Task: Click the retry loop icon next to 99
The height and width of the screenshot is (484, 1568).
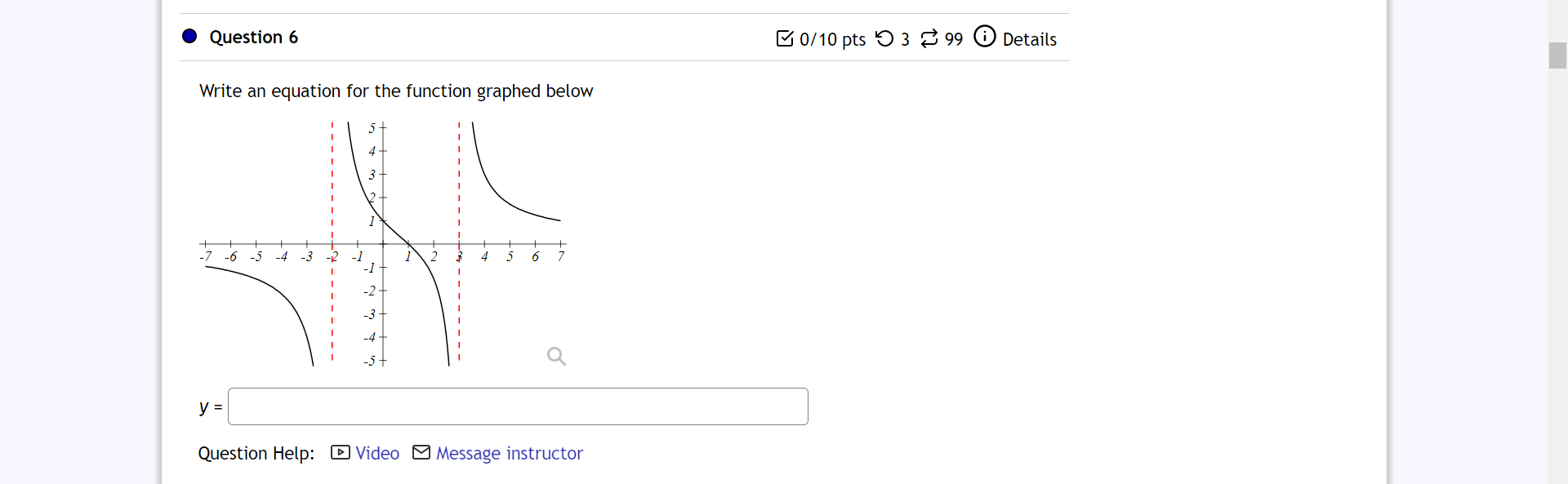Action: pyautogui.click(x=929, y=38)
